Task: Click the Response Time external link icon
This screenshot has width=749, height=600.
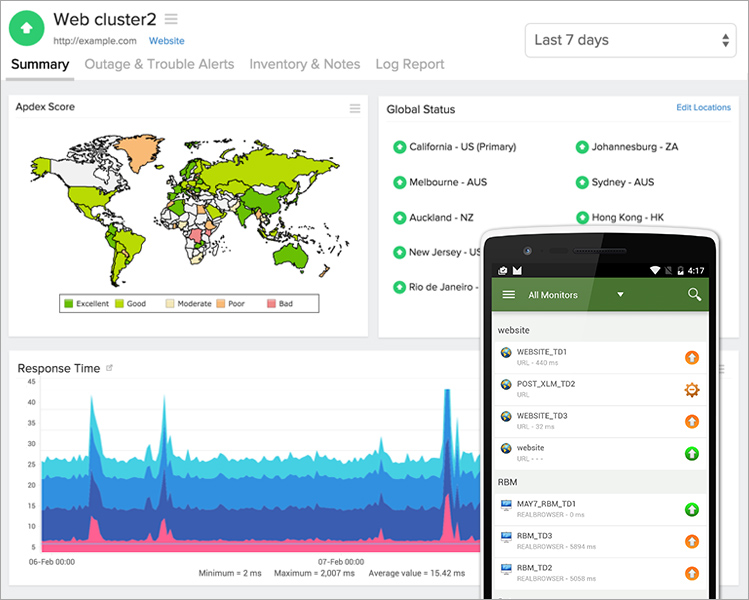Action: coord(110,368)
